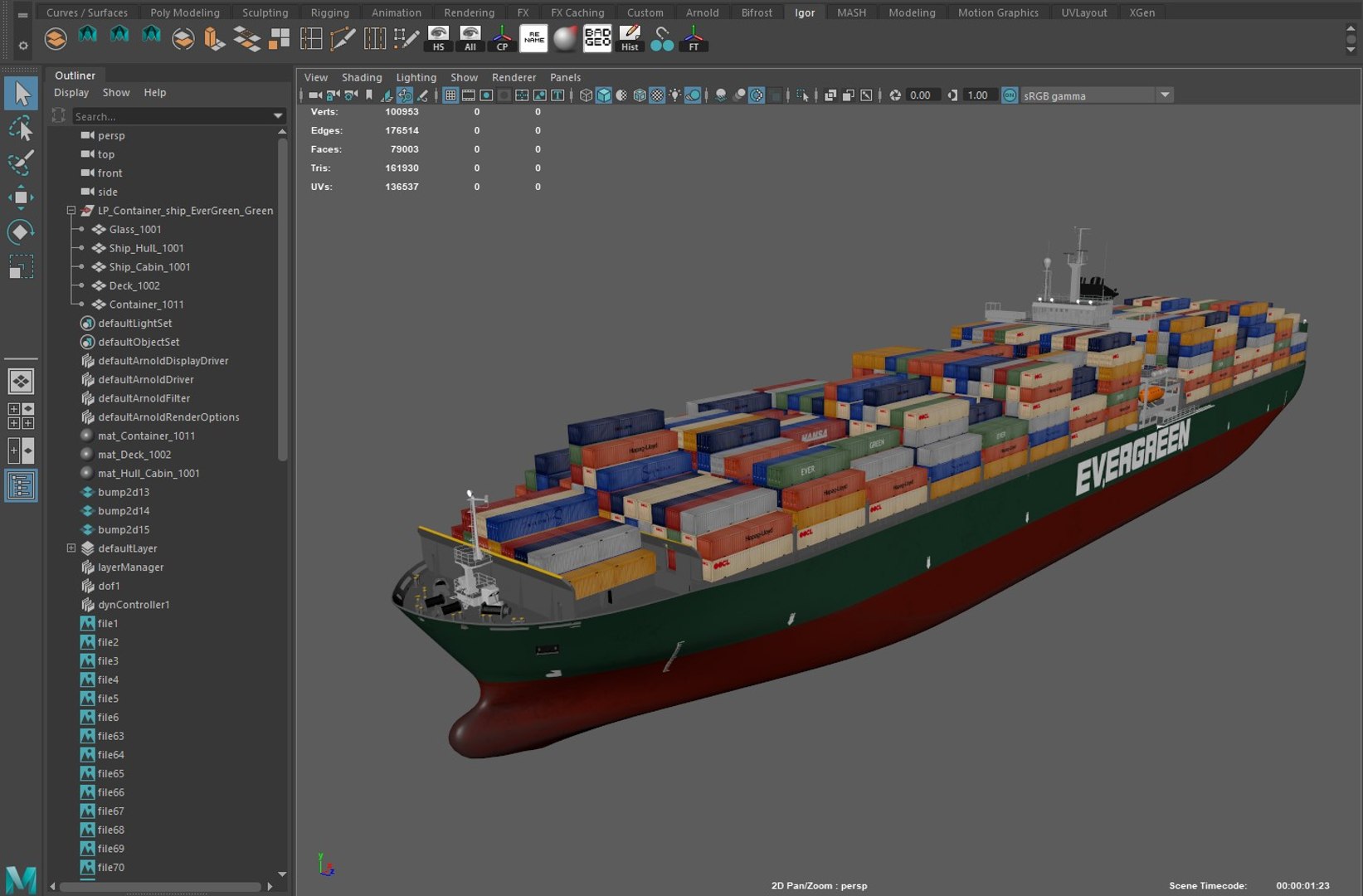Run the BAD GEO shelf tool
The height and width of the screenshot is (896, 1363).
pos(597,38)
